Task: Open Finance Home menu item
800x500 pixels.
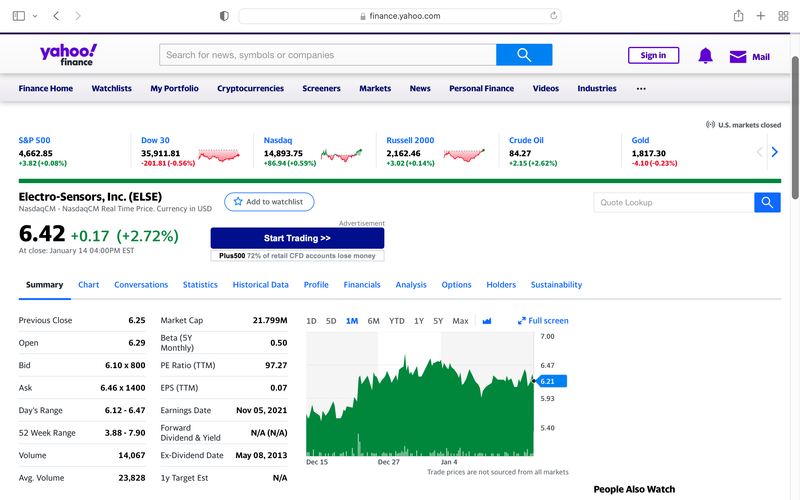Action: click(46, 88)
